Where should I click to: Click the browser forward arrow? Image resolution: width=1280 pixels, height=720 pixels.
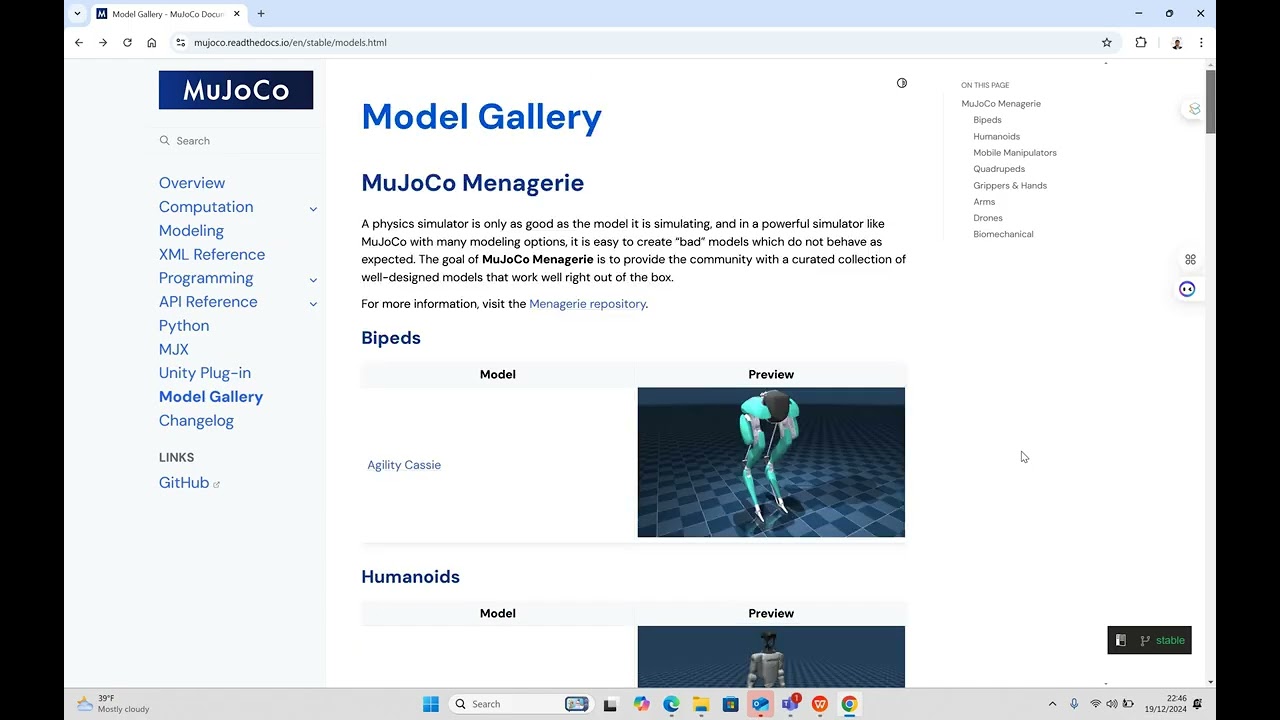103,43
